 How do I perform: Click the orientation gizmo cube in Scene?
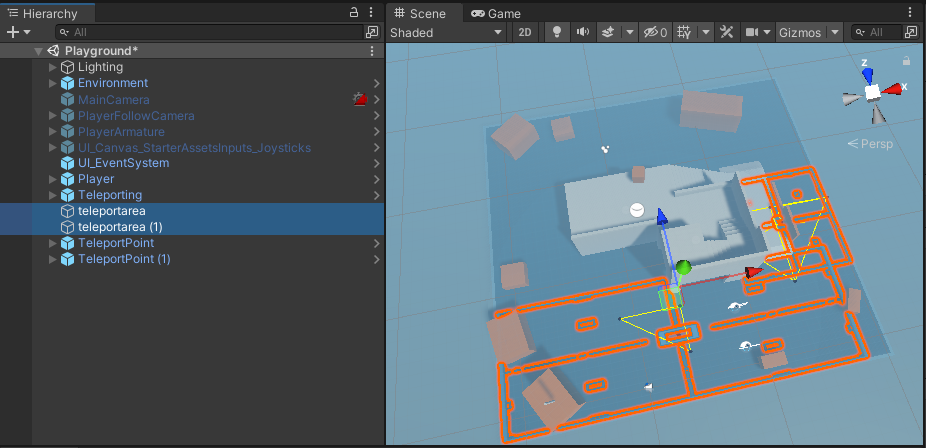tap(872, 92)
